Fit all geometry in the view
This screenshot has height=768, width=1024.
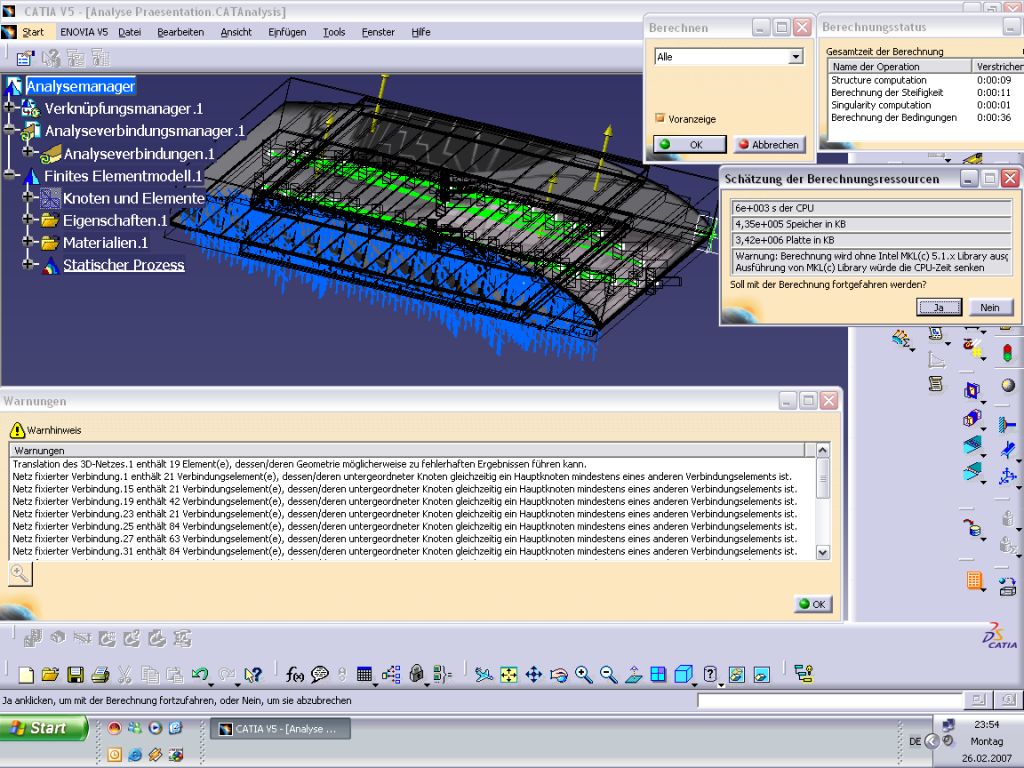(x=508, y=675)
